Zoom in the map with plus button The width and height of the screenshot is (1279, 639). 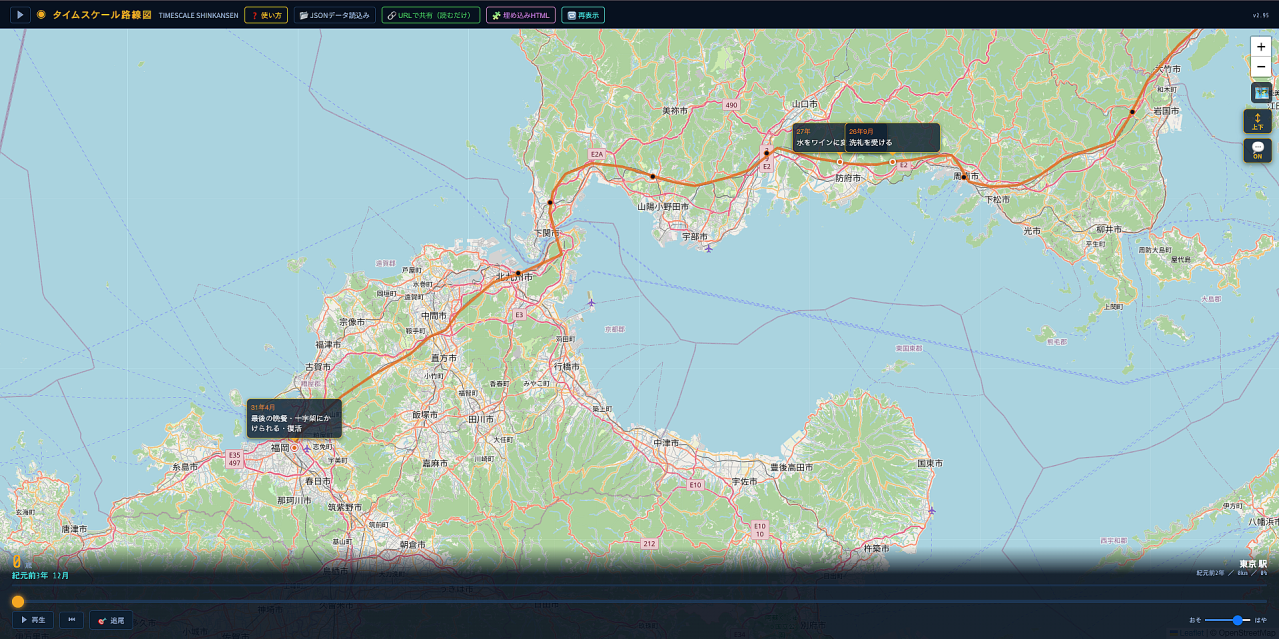[1261, 47]
